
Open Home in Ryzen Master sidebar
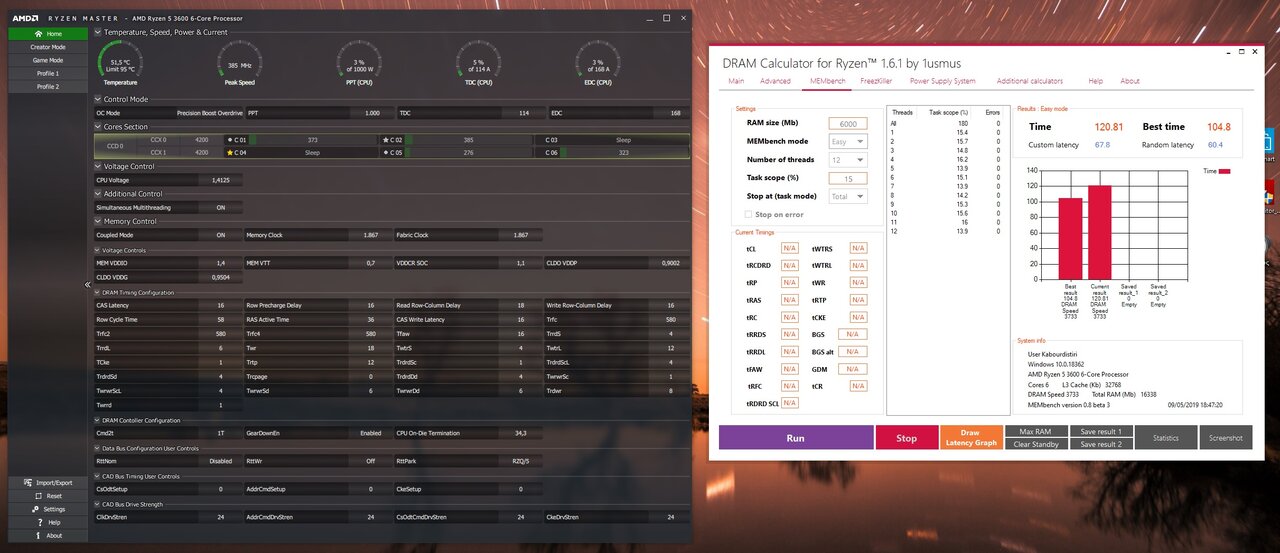47,34
